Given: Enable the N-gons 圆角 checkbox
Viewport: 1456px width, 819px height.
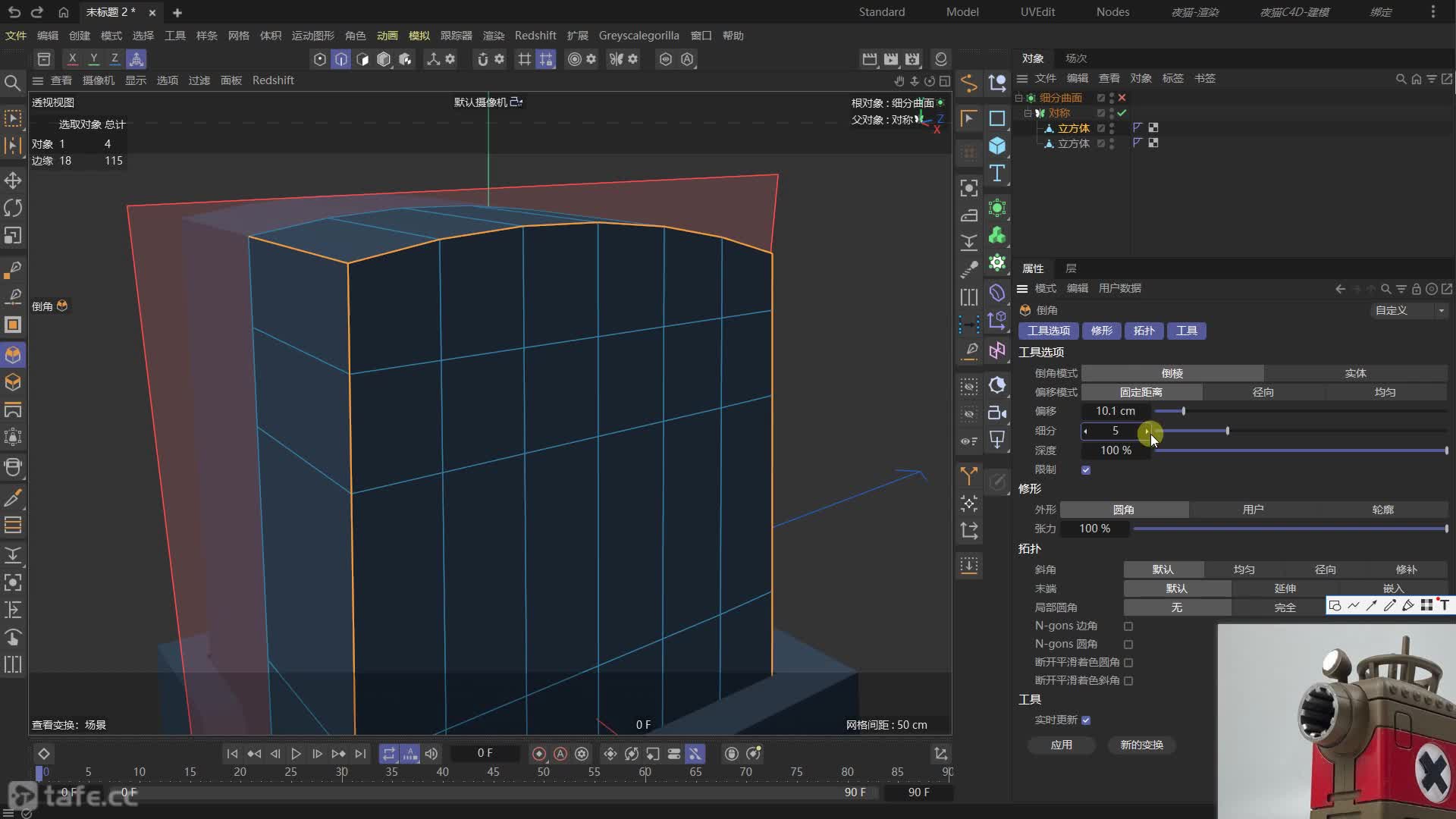Looking at the screenshot, I should pyautogui.click(x=1128, y=645).
